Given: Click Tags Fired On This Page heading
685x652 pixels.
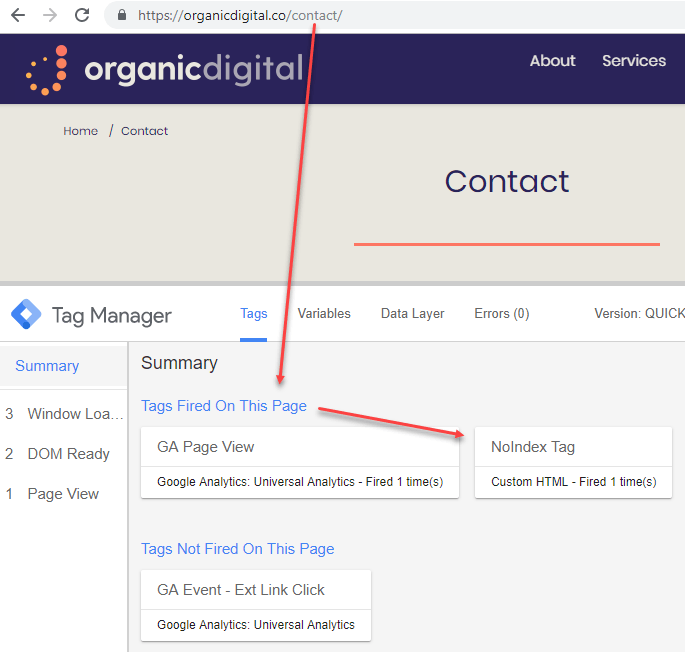Looking at the screenshot, I should tap(224, 406).
